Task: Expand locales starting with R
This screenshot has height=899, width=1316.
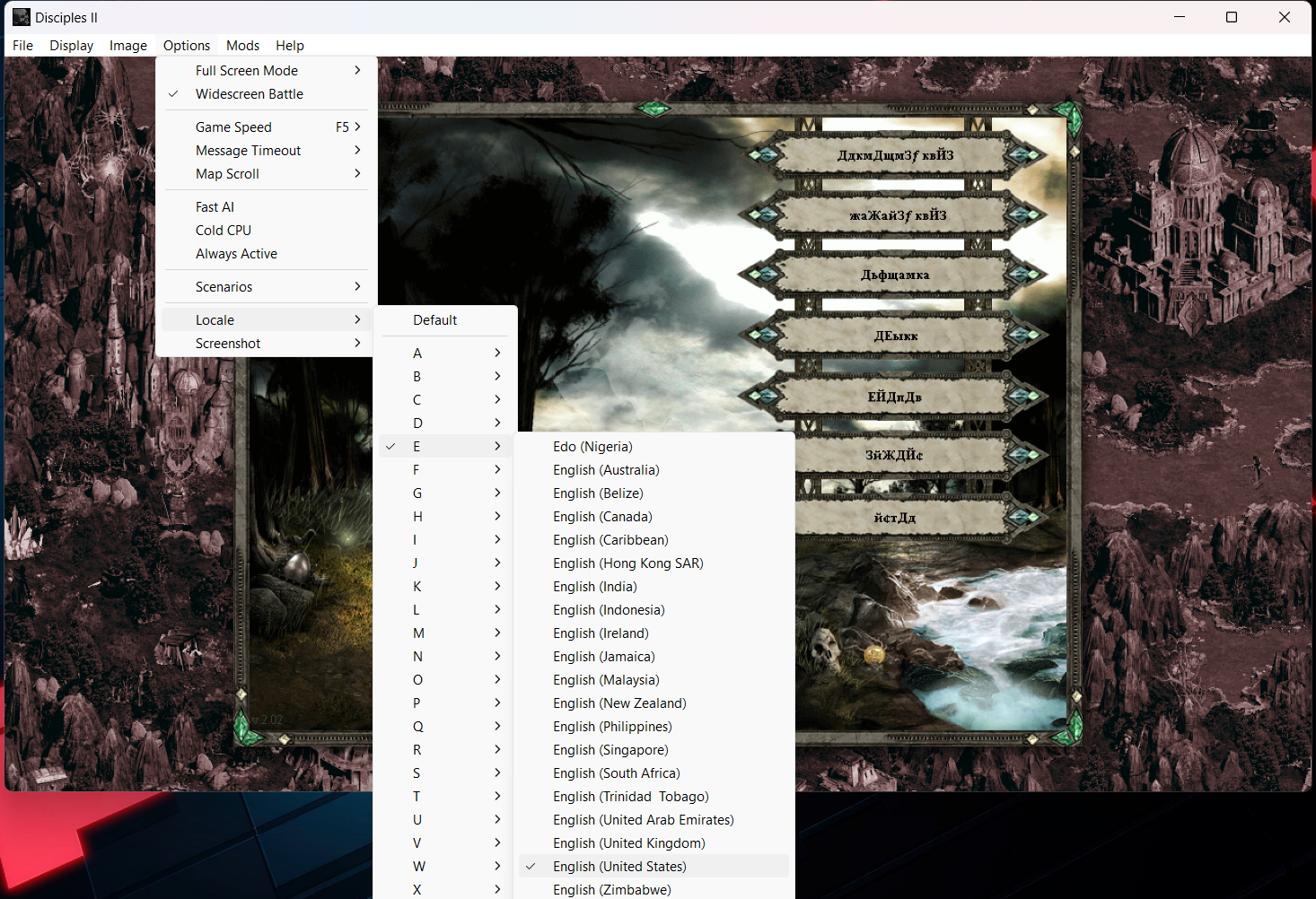Action: click(445, 750)
